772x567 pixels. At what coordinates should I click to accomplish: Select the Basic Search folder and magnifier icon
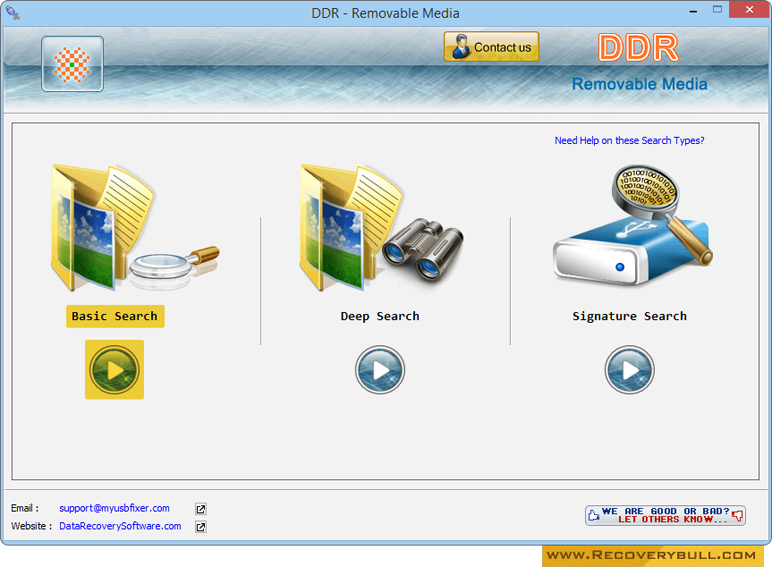pos(135,227)
